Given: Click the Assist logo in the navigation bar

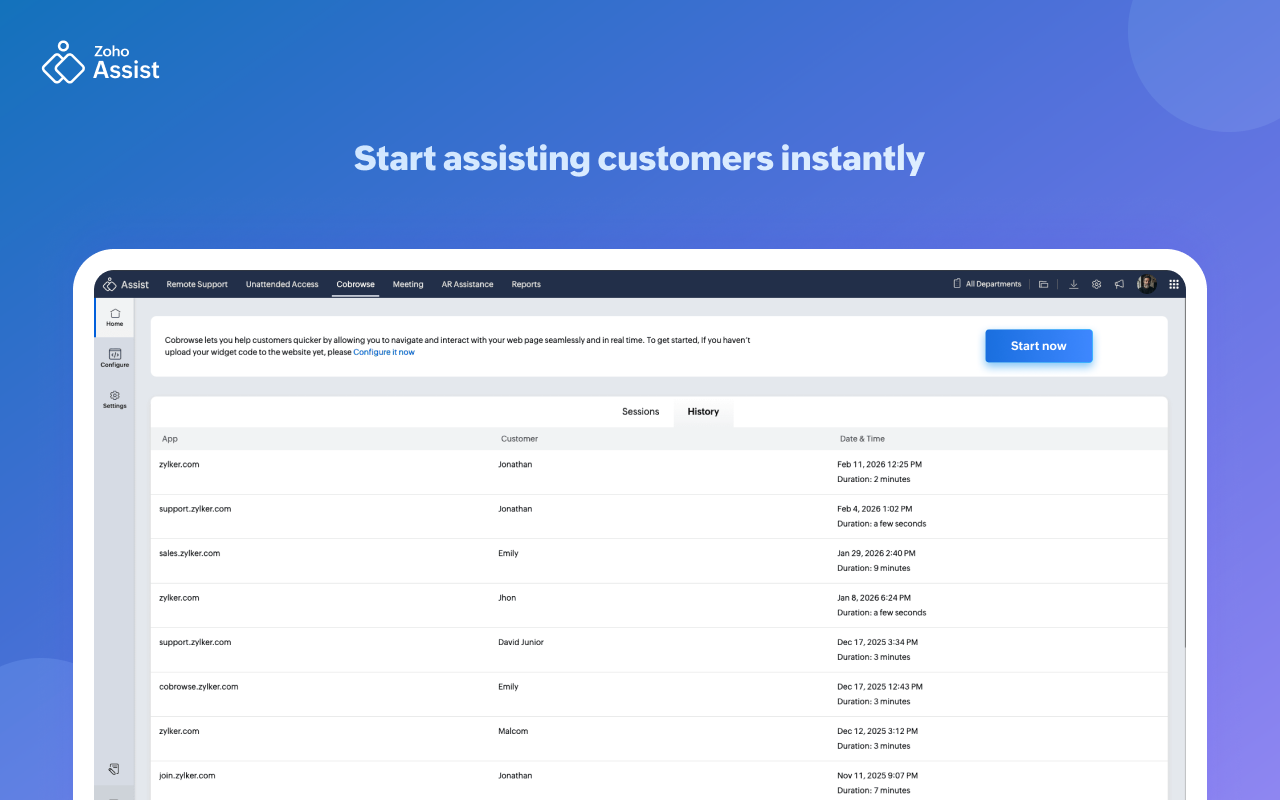Looking at the screenshot, I should point(126,284).
